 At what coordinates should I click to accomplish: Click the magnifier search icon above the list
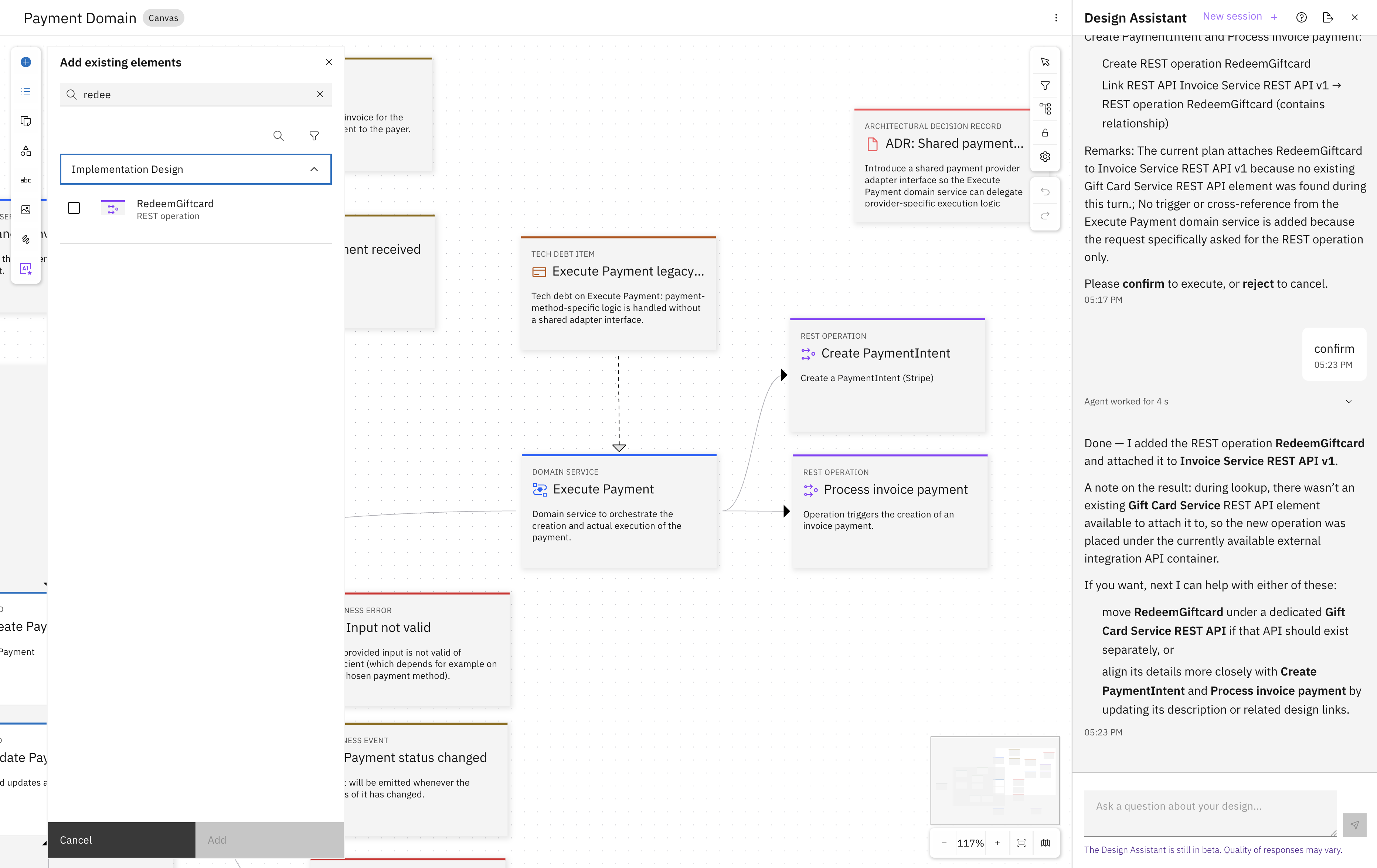[279, 136]
